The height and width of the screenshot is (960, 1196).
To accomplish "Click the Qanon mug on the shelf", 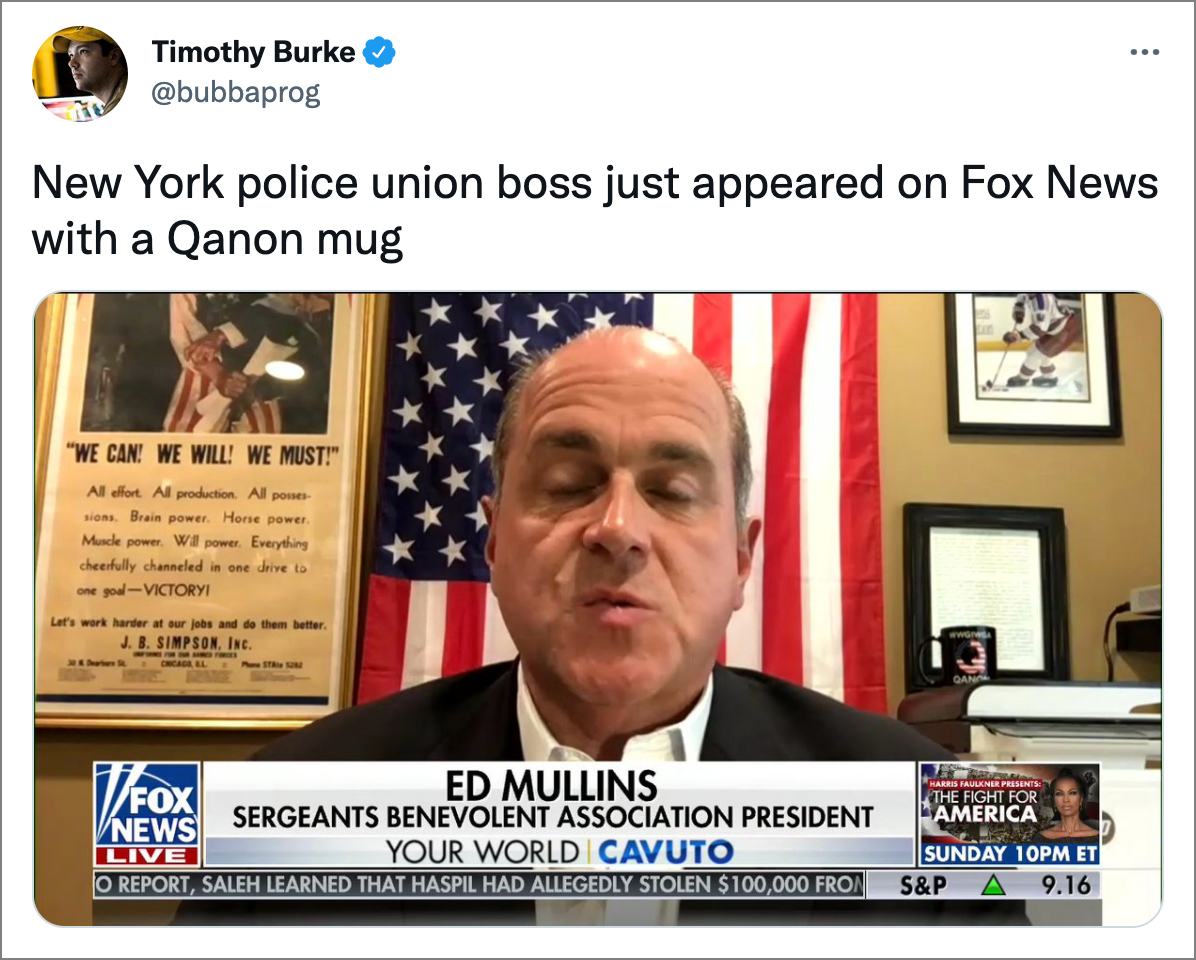I will 960,657.
